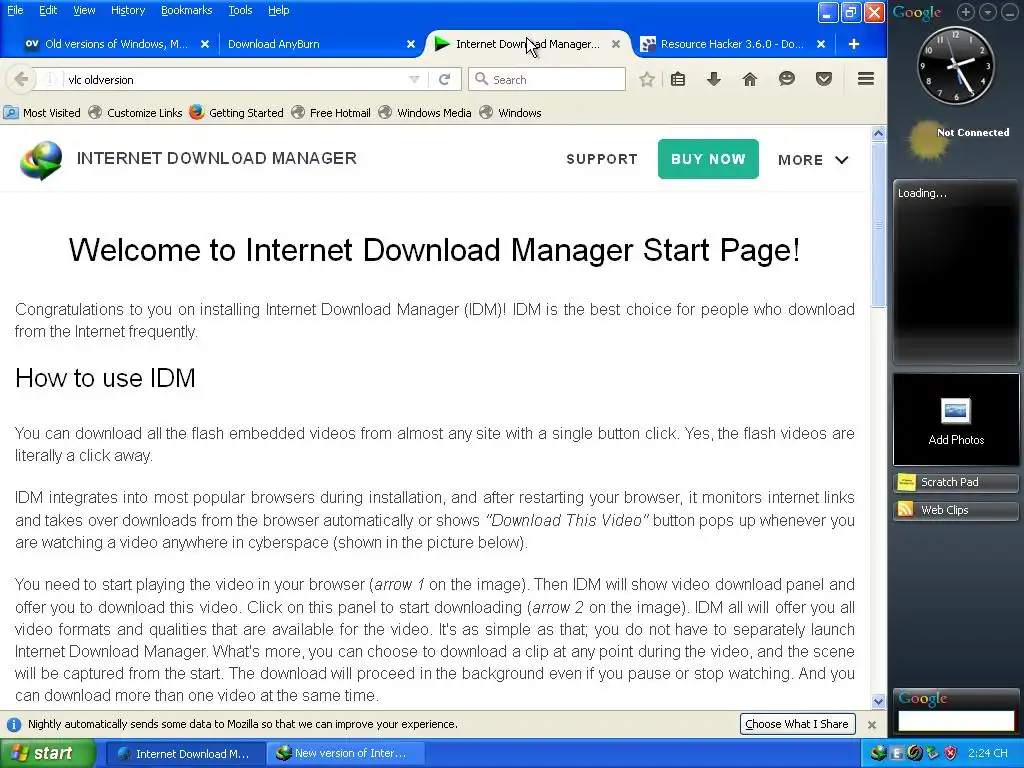Click the page scrollbar down arrow
This screenshot has height=768, width=1024.
878,701
